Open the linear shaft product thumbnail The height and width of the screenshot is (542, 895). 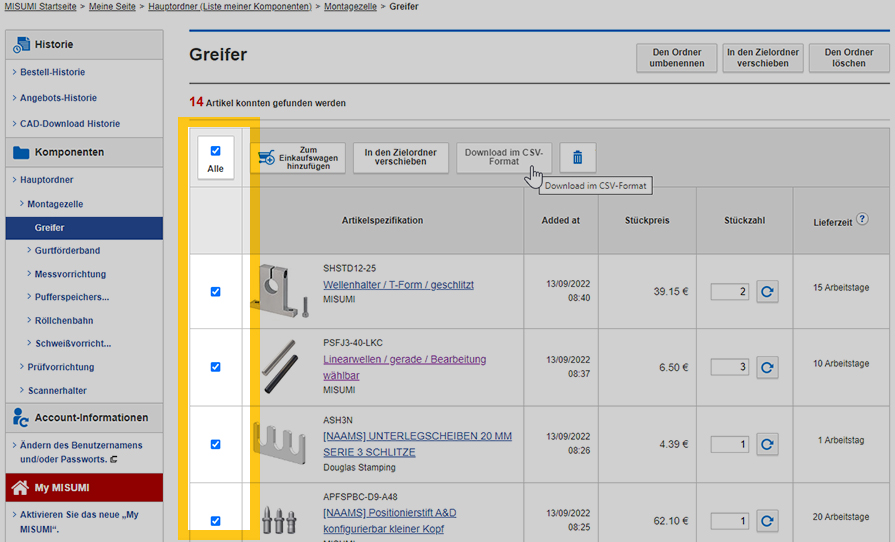click(x=279, y=367)
